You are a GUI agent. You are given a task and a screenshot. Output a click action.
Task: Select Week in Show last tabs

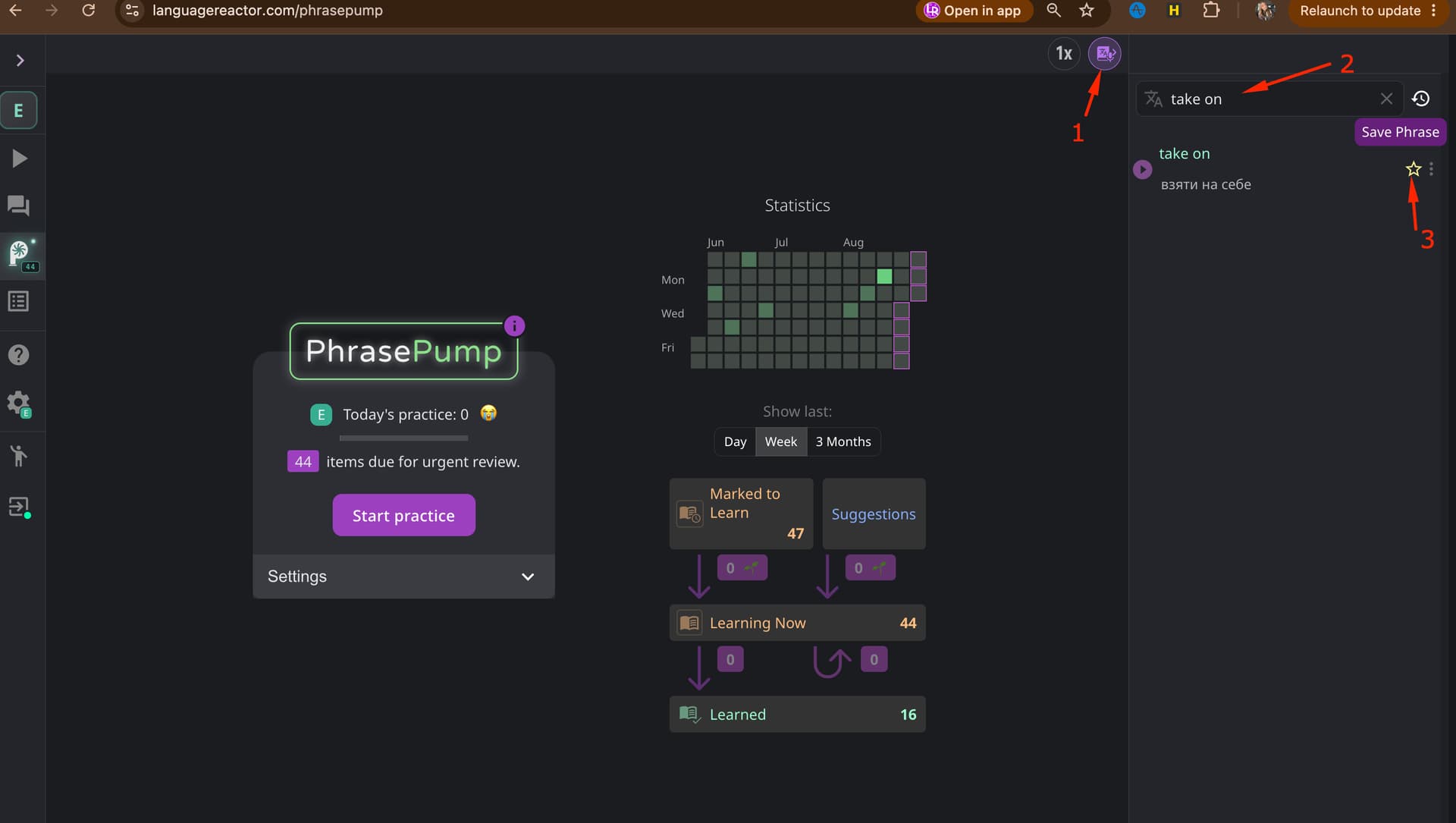tap(781, 441)
